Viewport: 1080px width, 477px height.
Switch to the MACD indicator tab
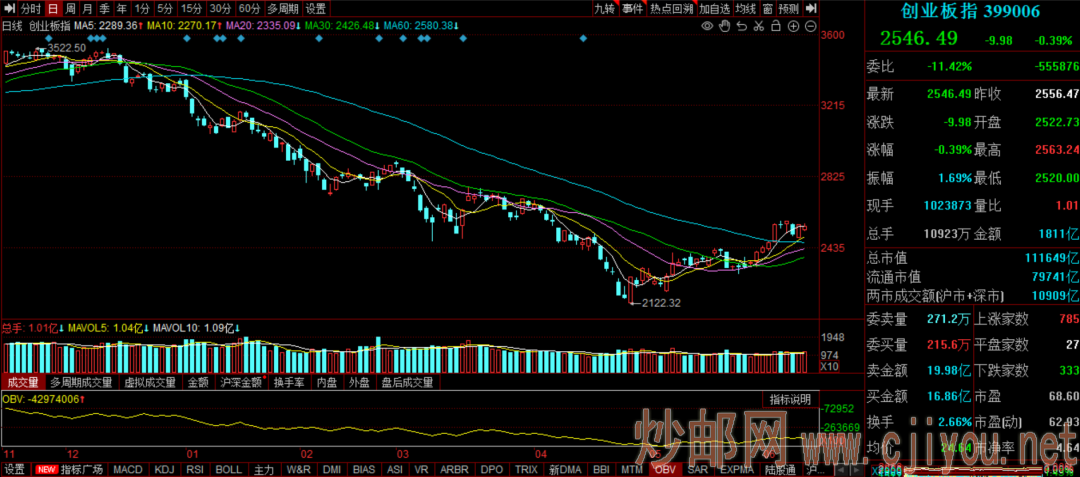(127, 469)
